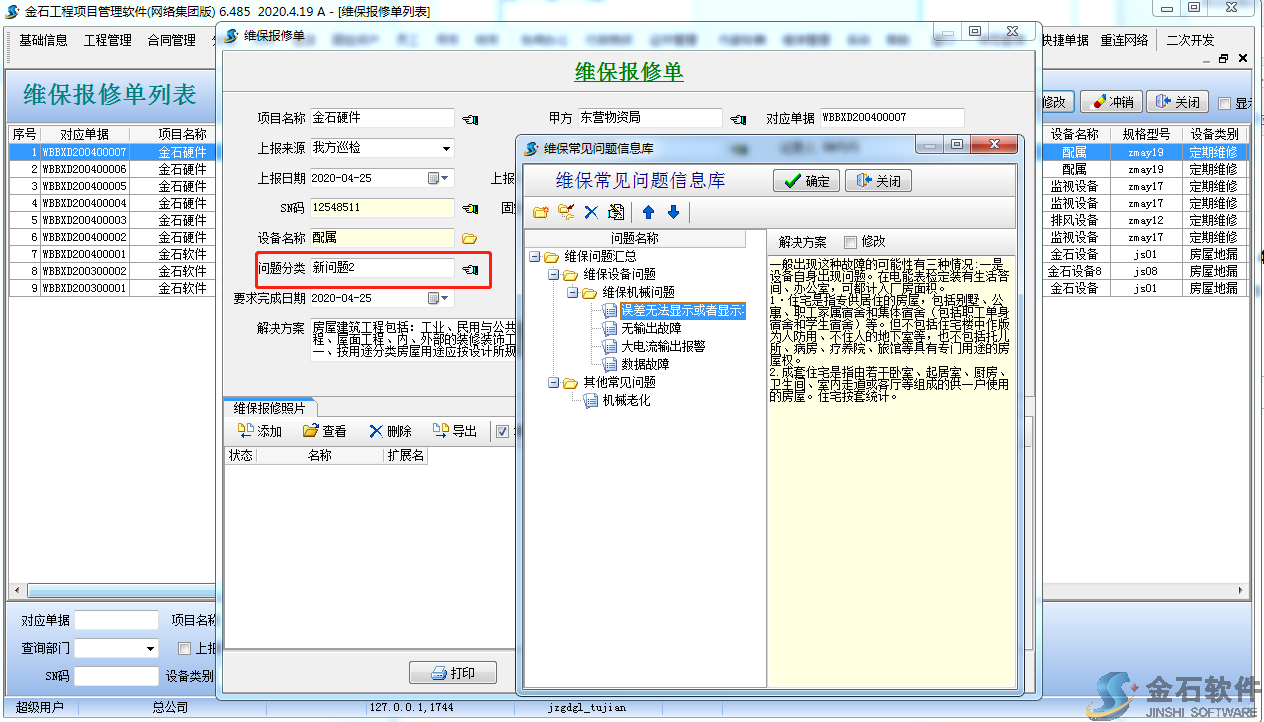The width and height of the screenshot is (1264, 722).
Task: Select 数据故障 document node
Action: click(645, 364)
